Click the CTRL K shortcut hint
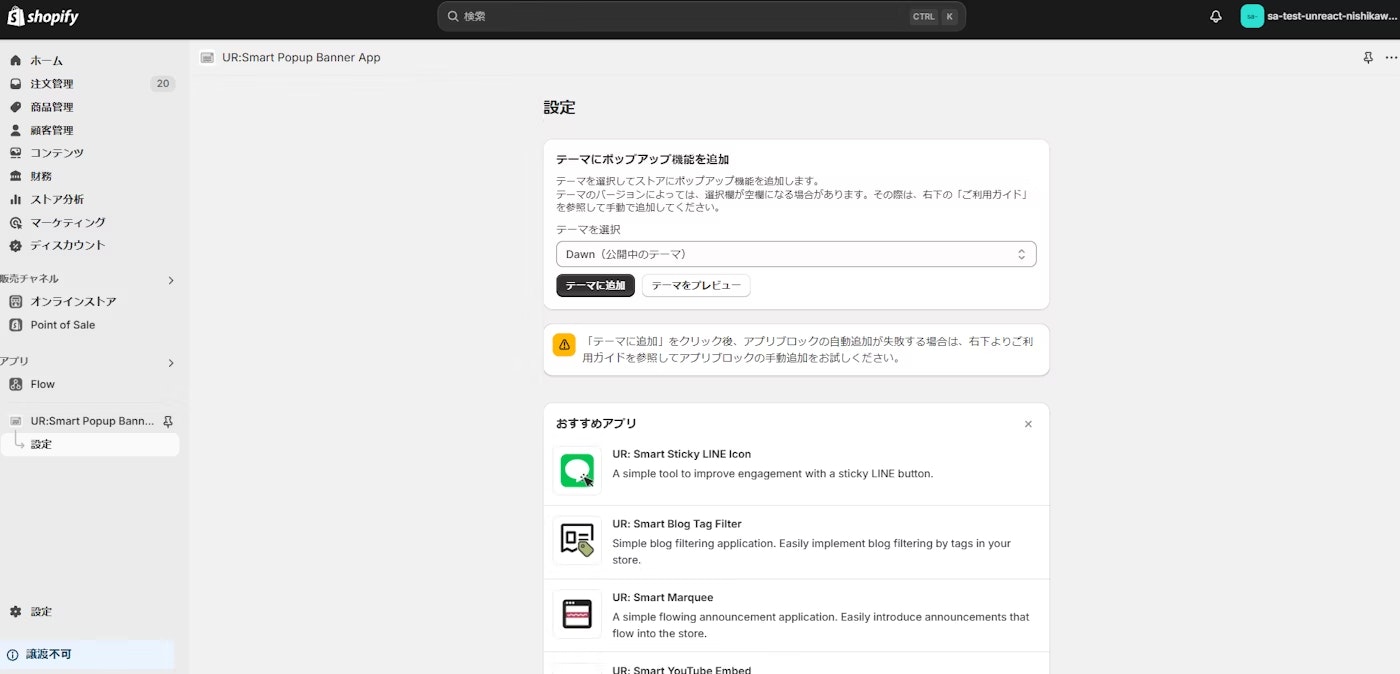 [x=934, y=17]
